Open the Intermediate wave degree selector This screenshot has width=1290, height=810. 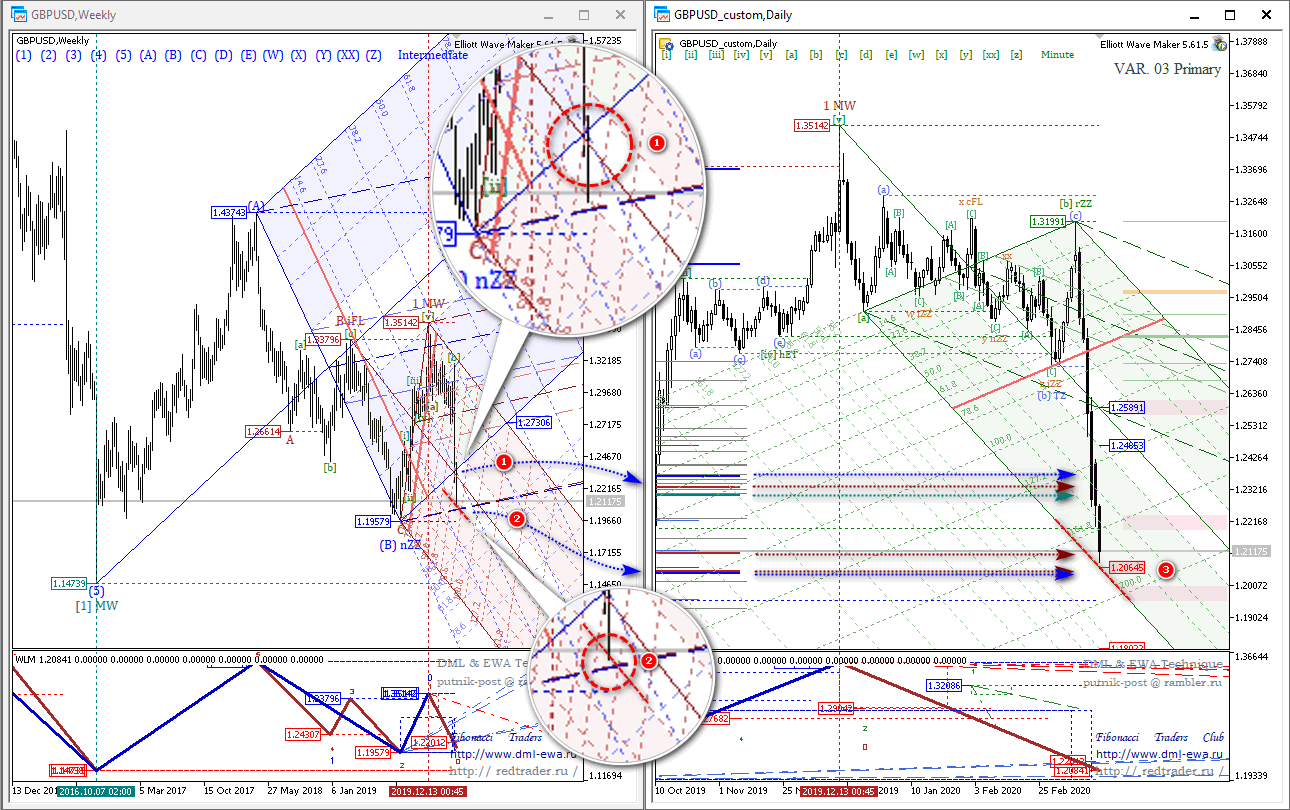click(x=432, y=55)
